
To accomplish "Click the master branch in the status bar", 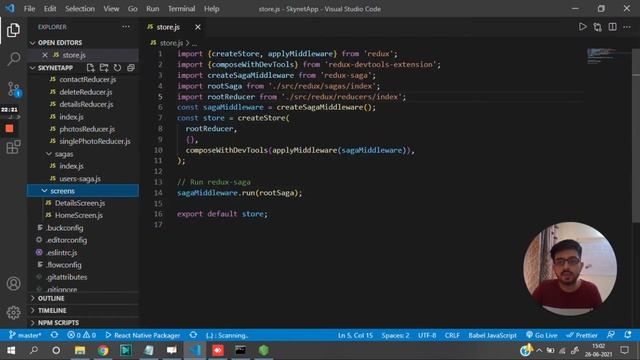I will point(25,335).
